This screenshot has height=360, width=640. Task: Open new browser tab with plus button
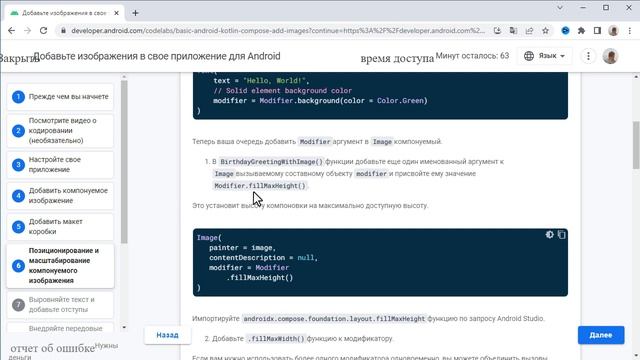pyautogui.click(x=136, y=13)
